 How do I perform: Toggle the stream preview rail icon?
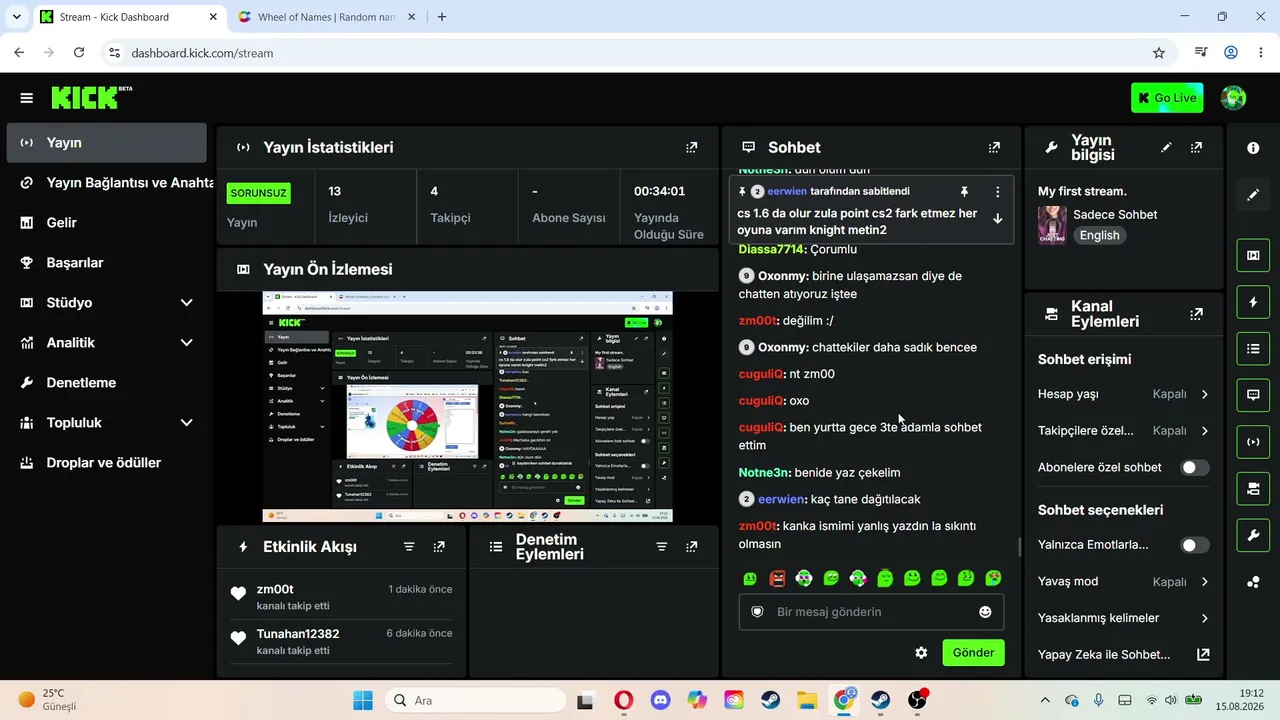click(1253, 255)
